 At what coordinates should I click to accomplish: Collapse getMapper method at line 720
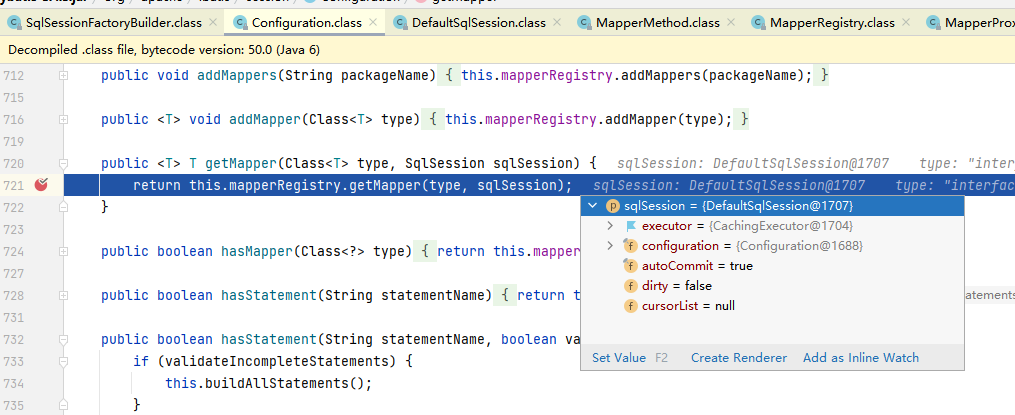(63, 163)
